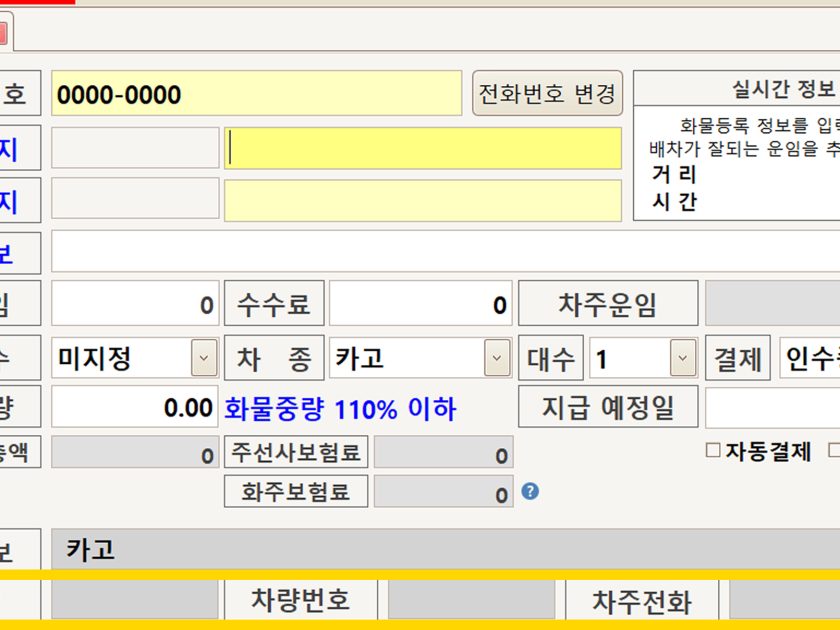
Task: Focus the upper yellow address input field
Action: [x=422, y=148]
